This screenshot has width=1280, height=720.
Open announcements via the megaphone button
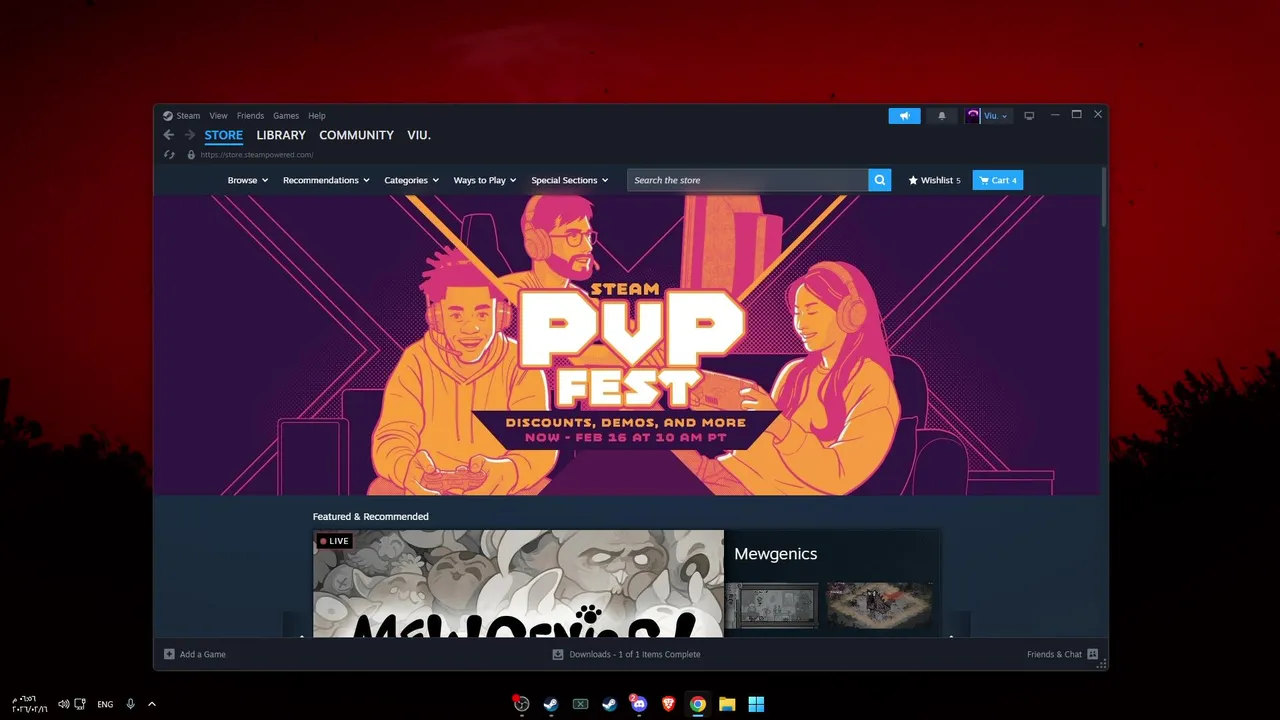904,116
